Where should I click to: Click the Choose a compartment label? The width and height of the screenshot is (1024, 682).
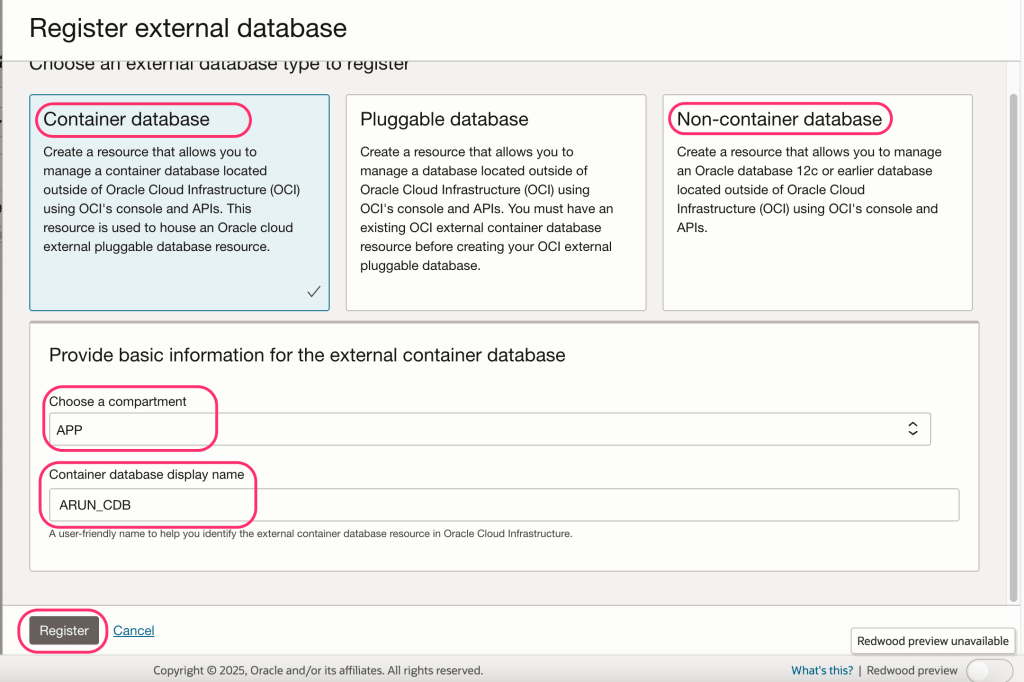click(x=118, y=401)
